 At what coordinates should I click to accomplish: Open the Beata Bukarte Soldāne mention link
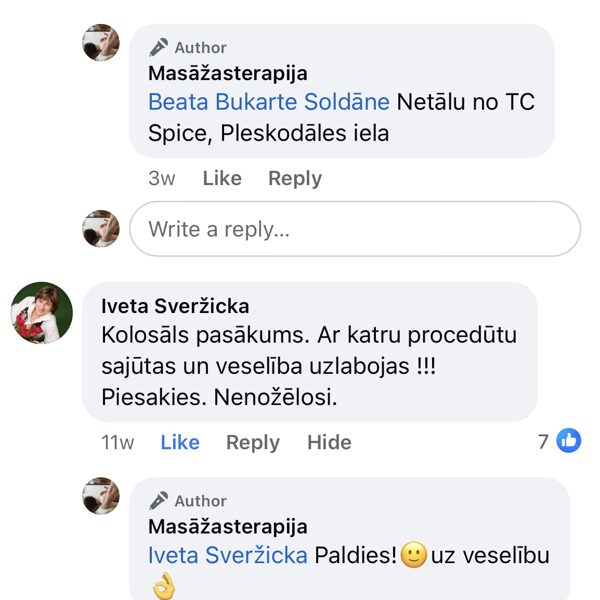coord(269,102)
